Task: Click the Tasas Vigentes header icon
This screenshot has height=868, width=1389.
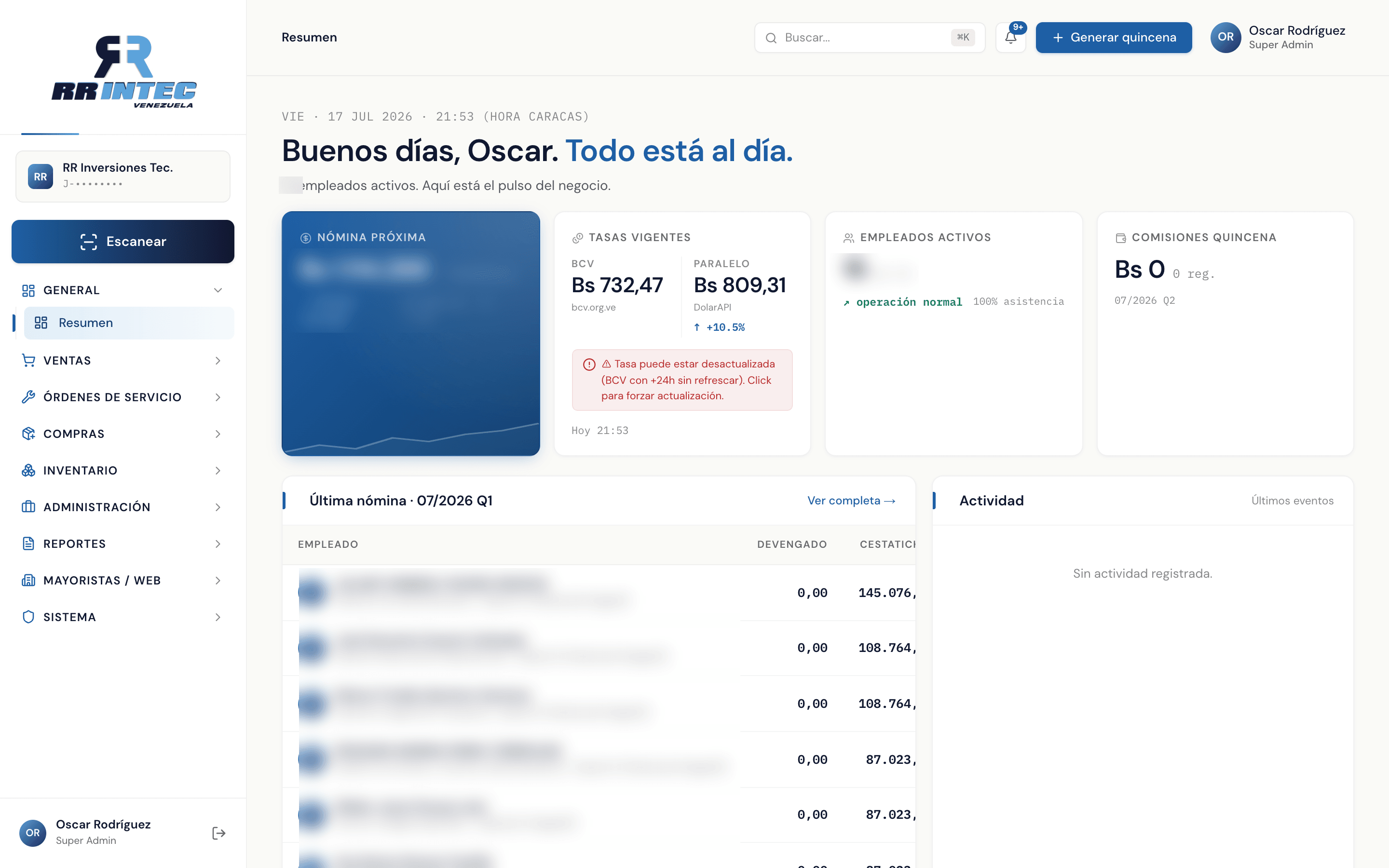Action: click(577, 238)
